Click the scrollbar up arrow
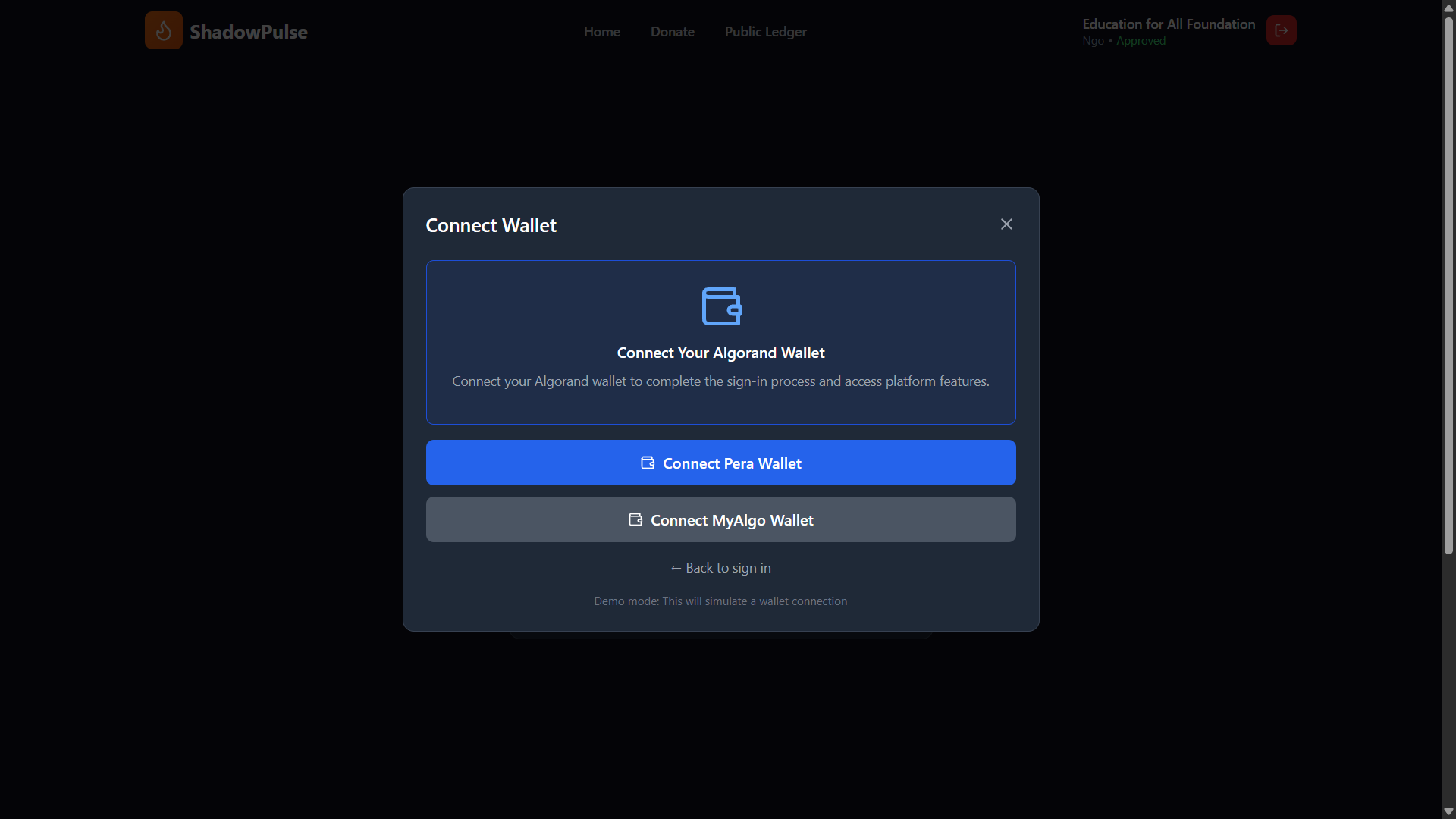The height and width of the screenshot is (819, 1456). click(1448, 8)
